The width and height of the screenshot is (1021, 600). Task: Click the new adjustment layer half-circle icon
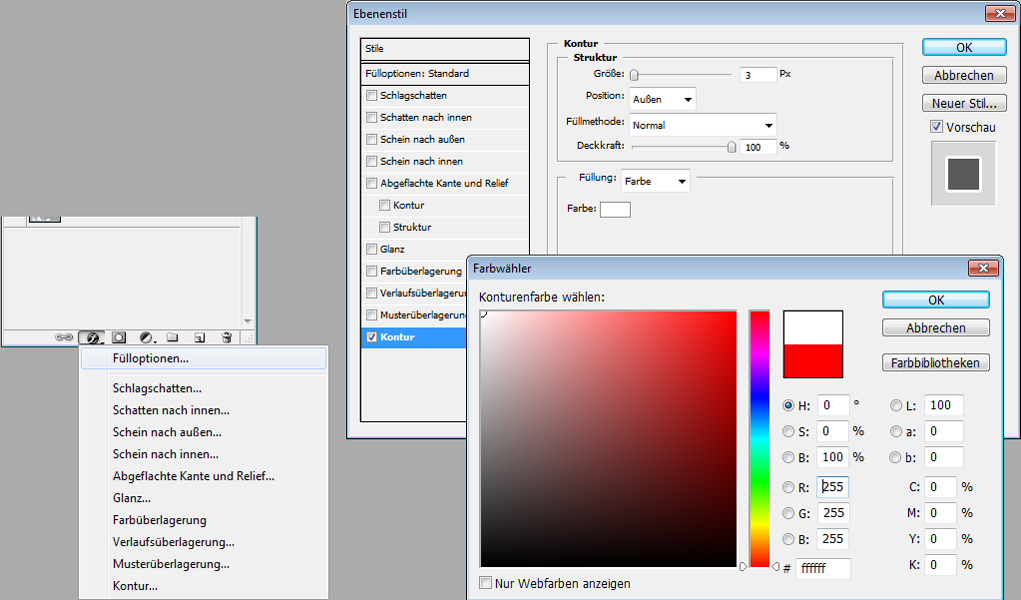[147, 337]
